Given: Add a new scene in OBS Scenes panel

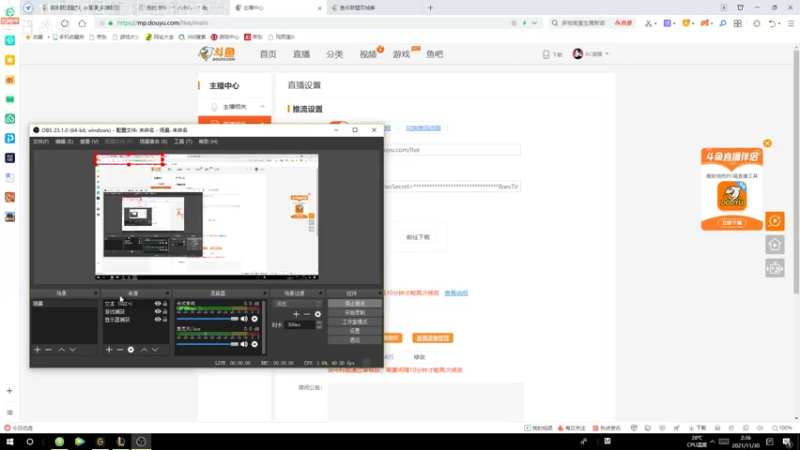Looking at the screenshot, I should tap(37, 350).
